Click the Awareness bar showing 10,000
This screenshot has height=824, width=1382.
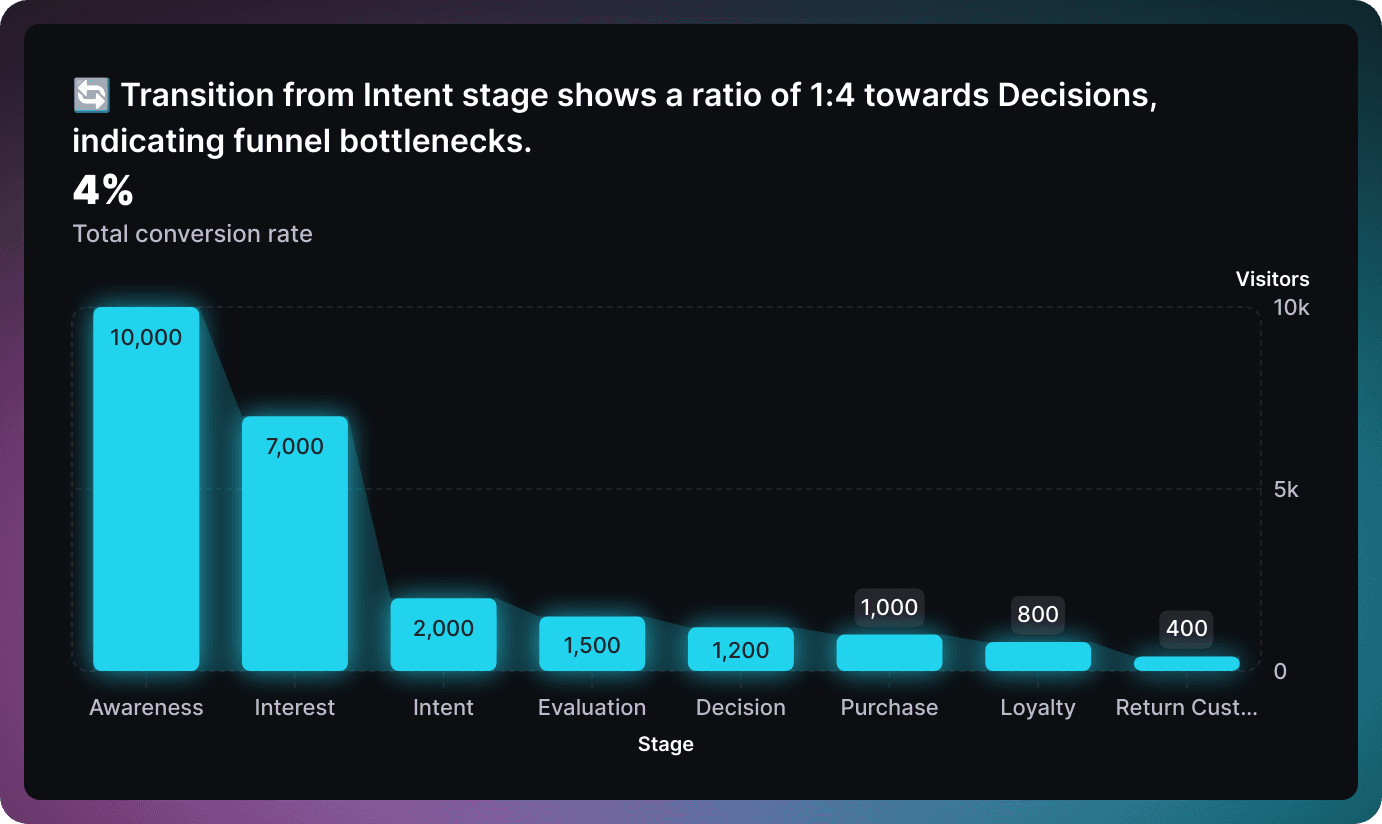tap(146, 488)
